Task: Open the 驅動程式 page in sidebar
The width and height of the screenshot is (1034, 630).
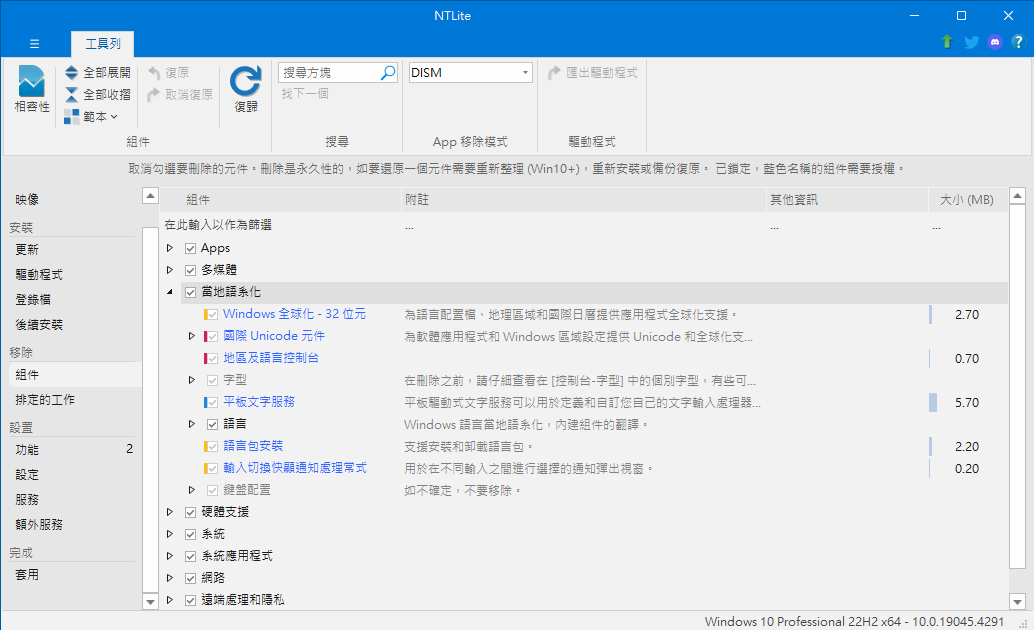Action: point(39,274)
